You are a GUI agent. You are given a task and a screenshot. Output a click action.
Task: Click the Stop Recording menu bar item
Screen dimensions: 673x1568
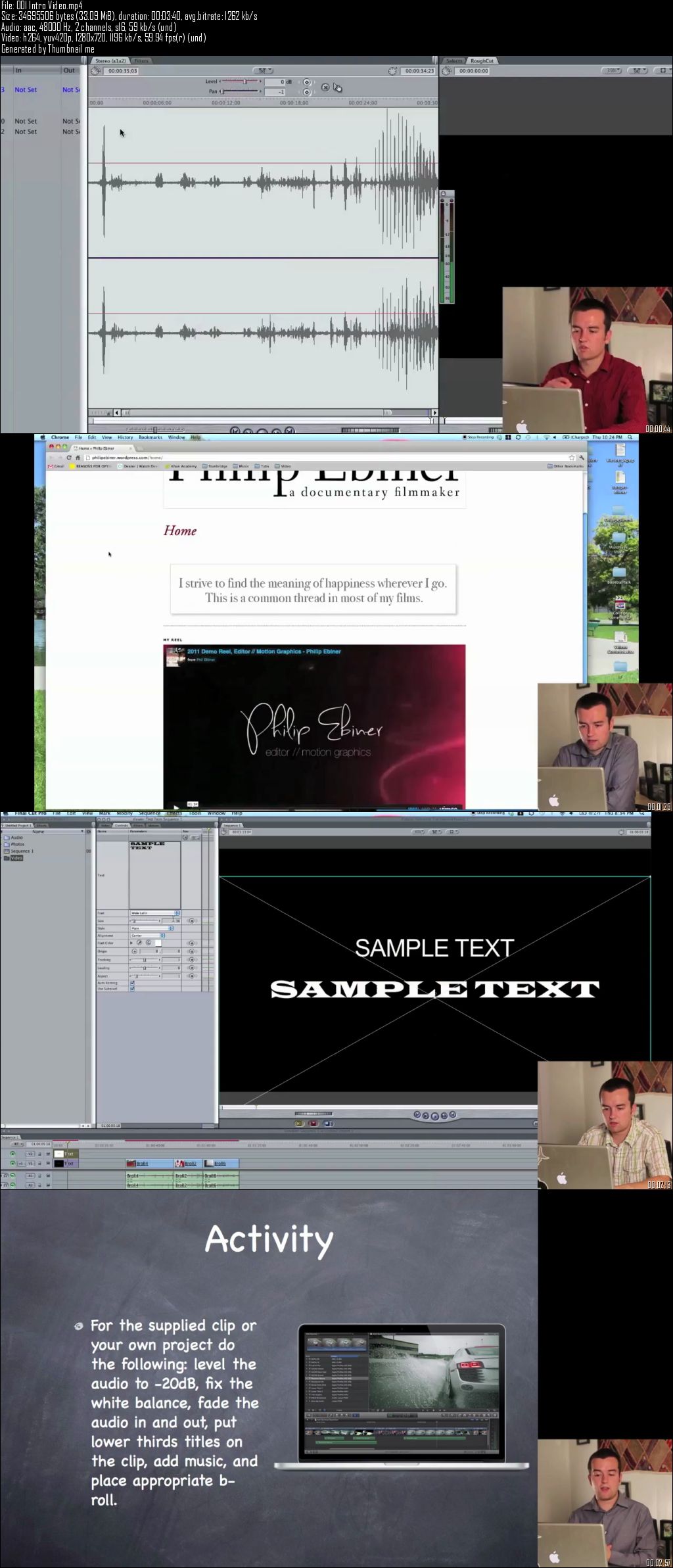[478, 437]
